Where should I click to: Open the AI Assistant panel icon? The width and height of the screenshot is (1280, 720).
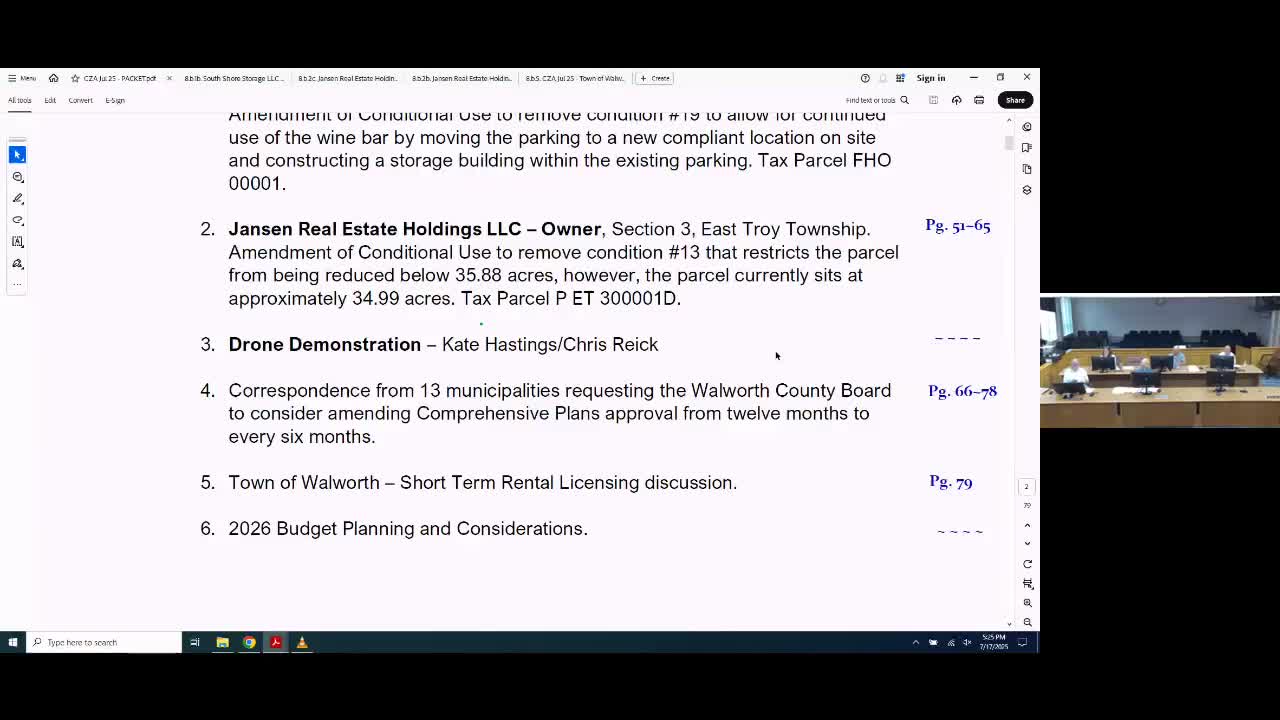[1027, 127]
